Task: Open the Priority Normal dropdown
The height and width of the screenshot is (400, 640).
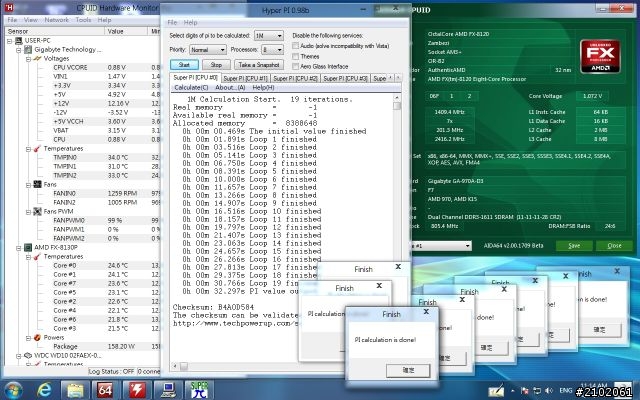Action: 208,50
